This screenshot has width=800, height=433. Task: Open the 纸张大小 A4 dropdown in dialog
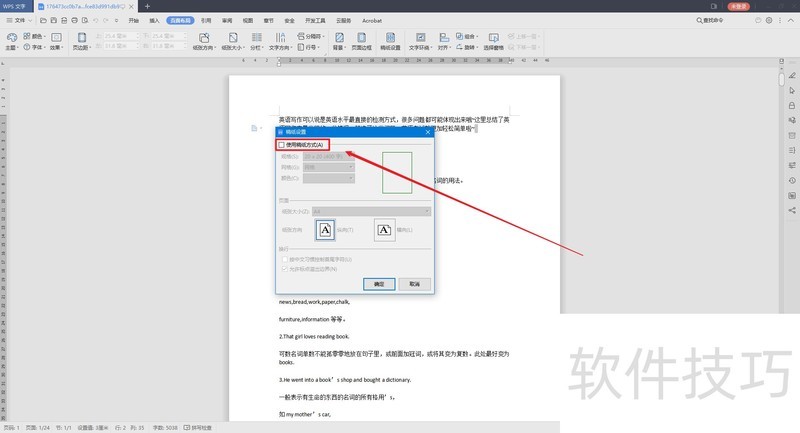pyautogui.click(x=371, y=211)
